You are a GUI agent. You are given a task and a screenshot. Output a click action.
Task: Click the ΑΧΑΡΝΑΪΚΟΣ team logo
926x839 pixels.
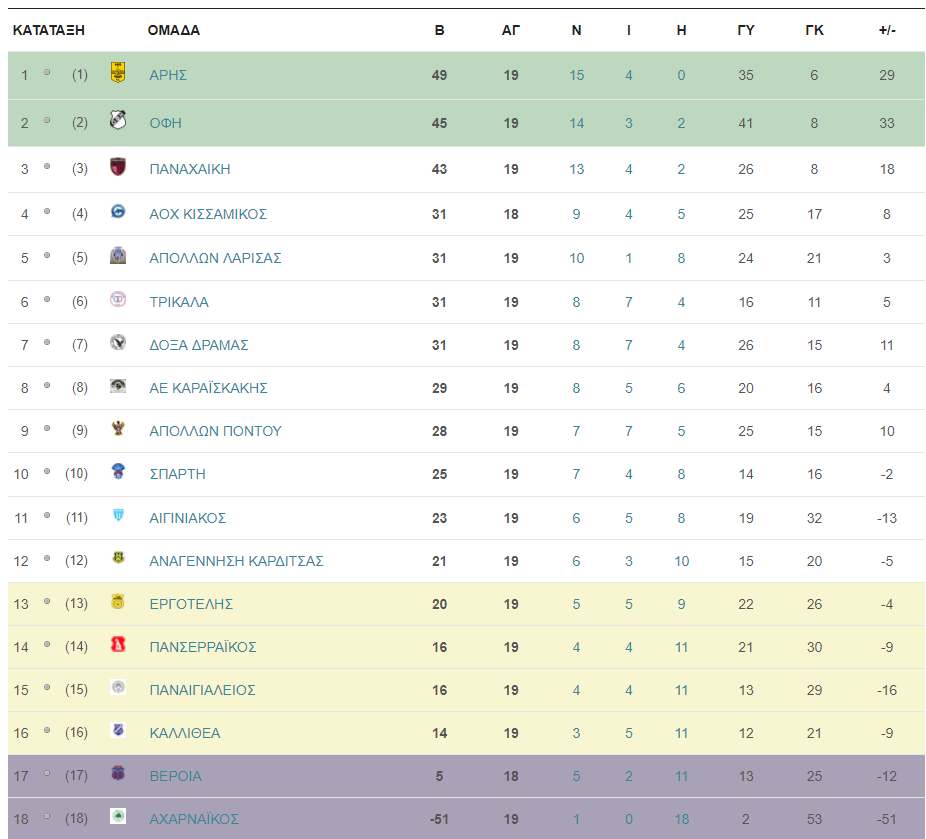tap(118, 816)
